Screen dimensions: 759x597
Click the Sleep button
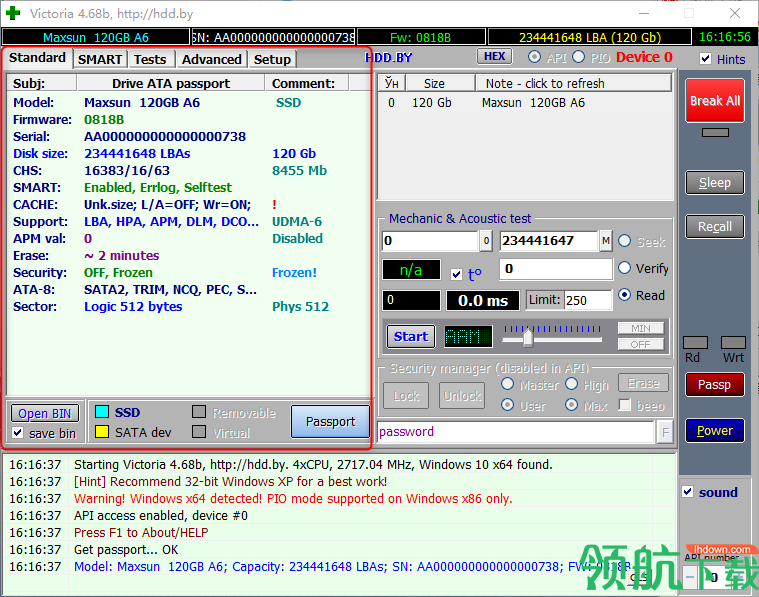715,183
